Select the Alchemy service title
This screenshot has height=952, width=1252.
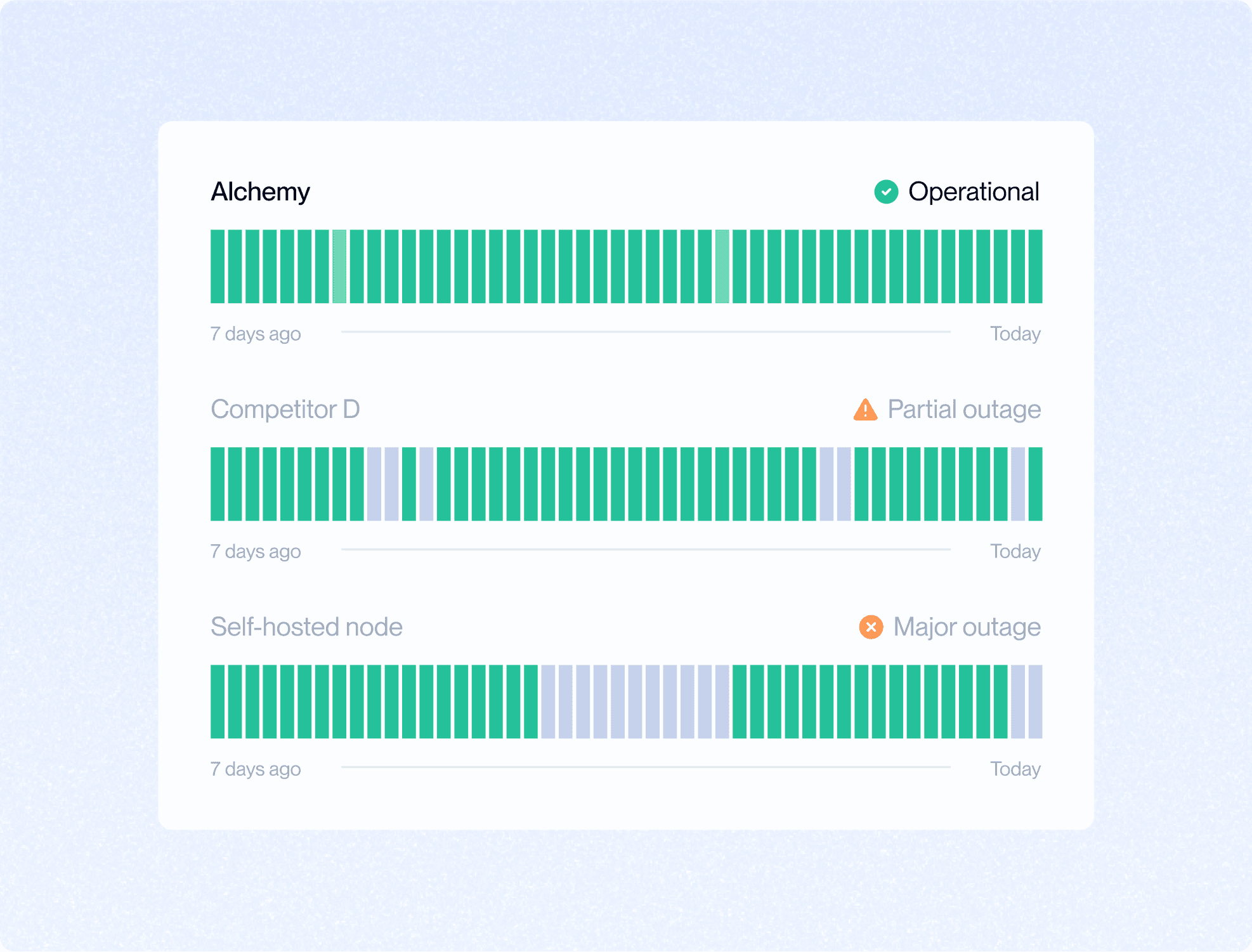tap(260, 192)
